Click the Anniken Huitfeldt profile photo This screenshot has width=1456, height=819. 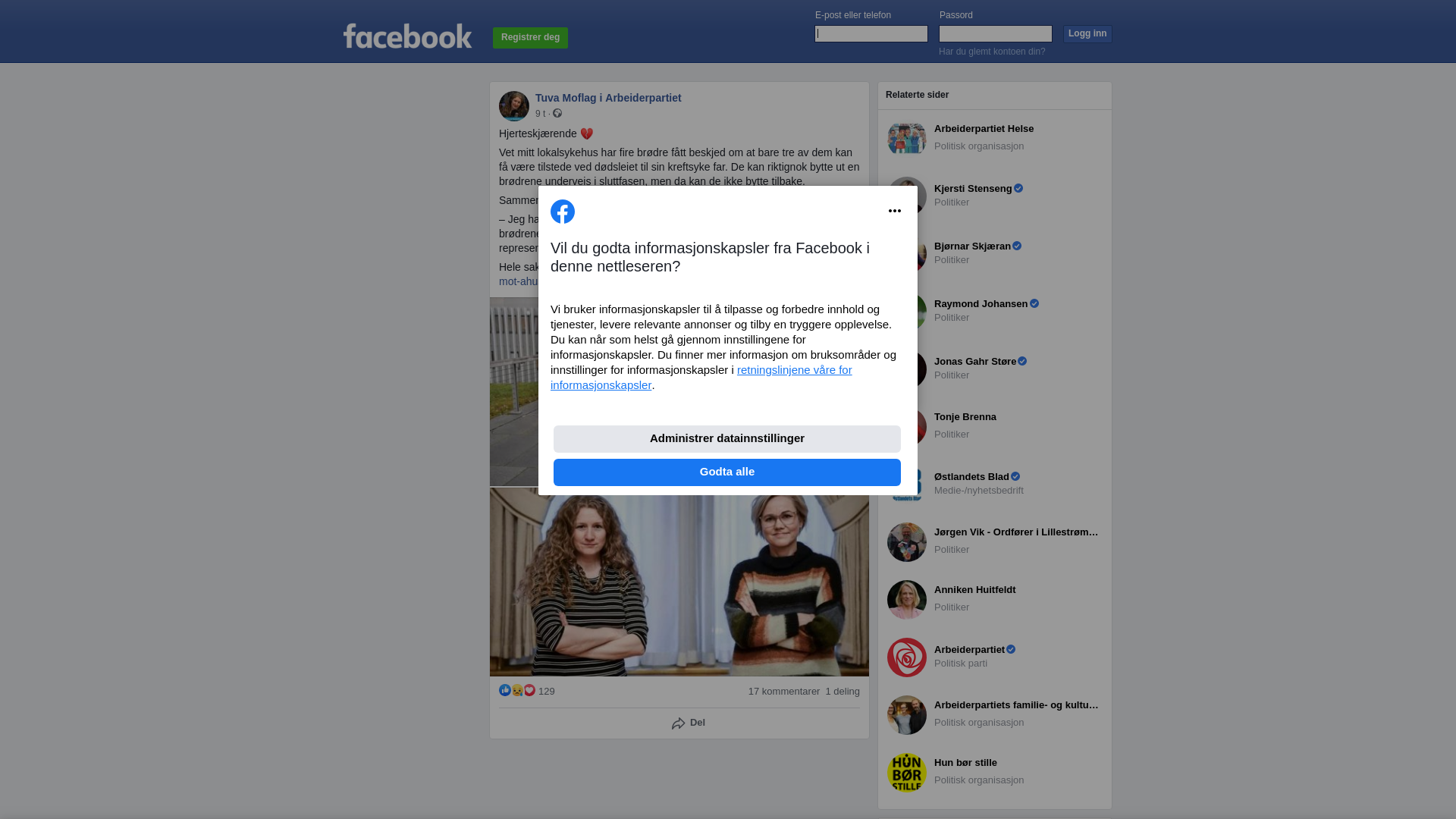[x=907, y=600]
